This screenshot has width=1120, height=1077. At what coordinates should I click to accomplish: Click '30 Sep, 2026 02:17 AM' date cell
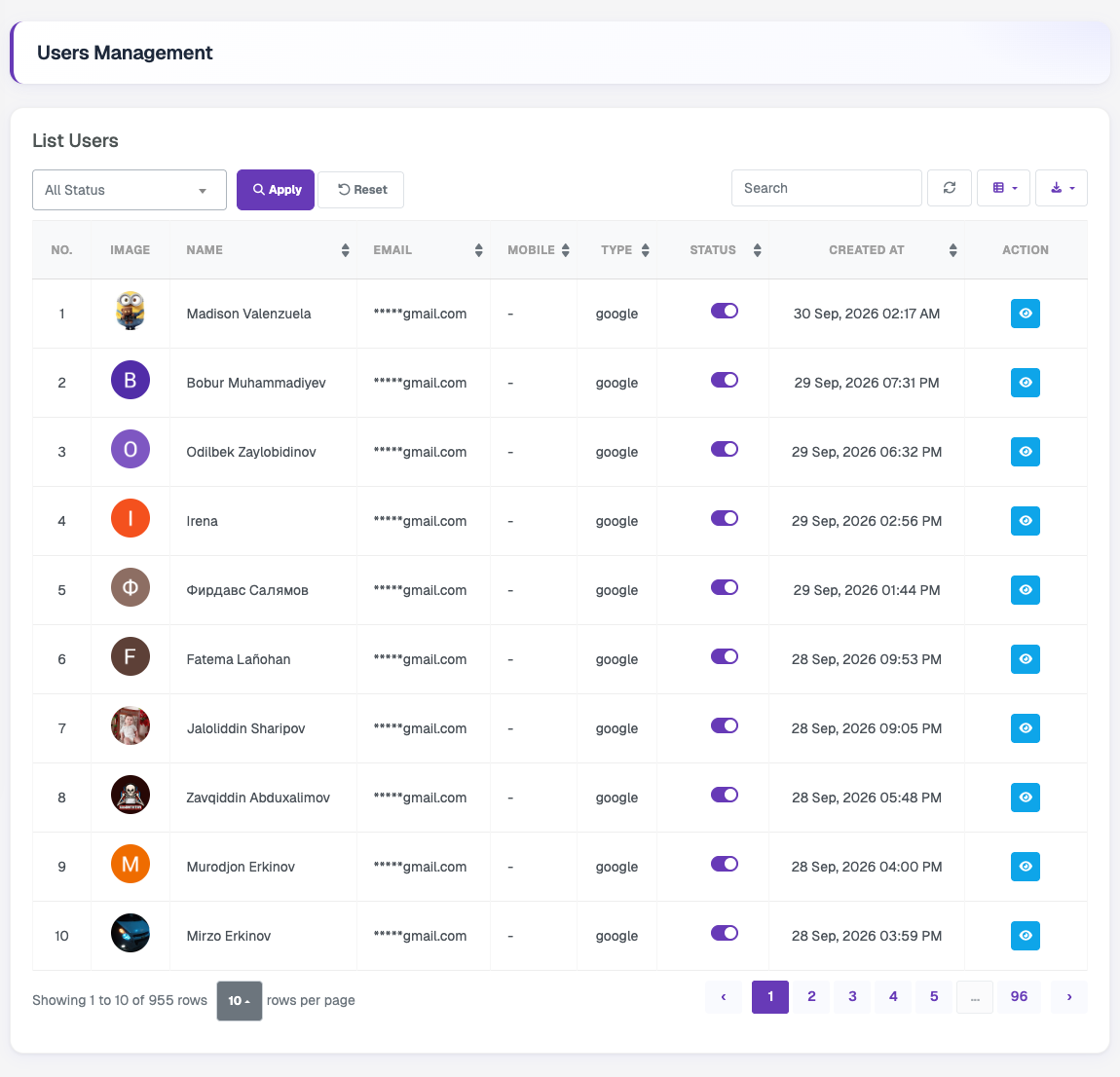tap(867, 314)
